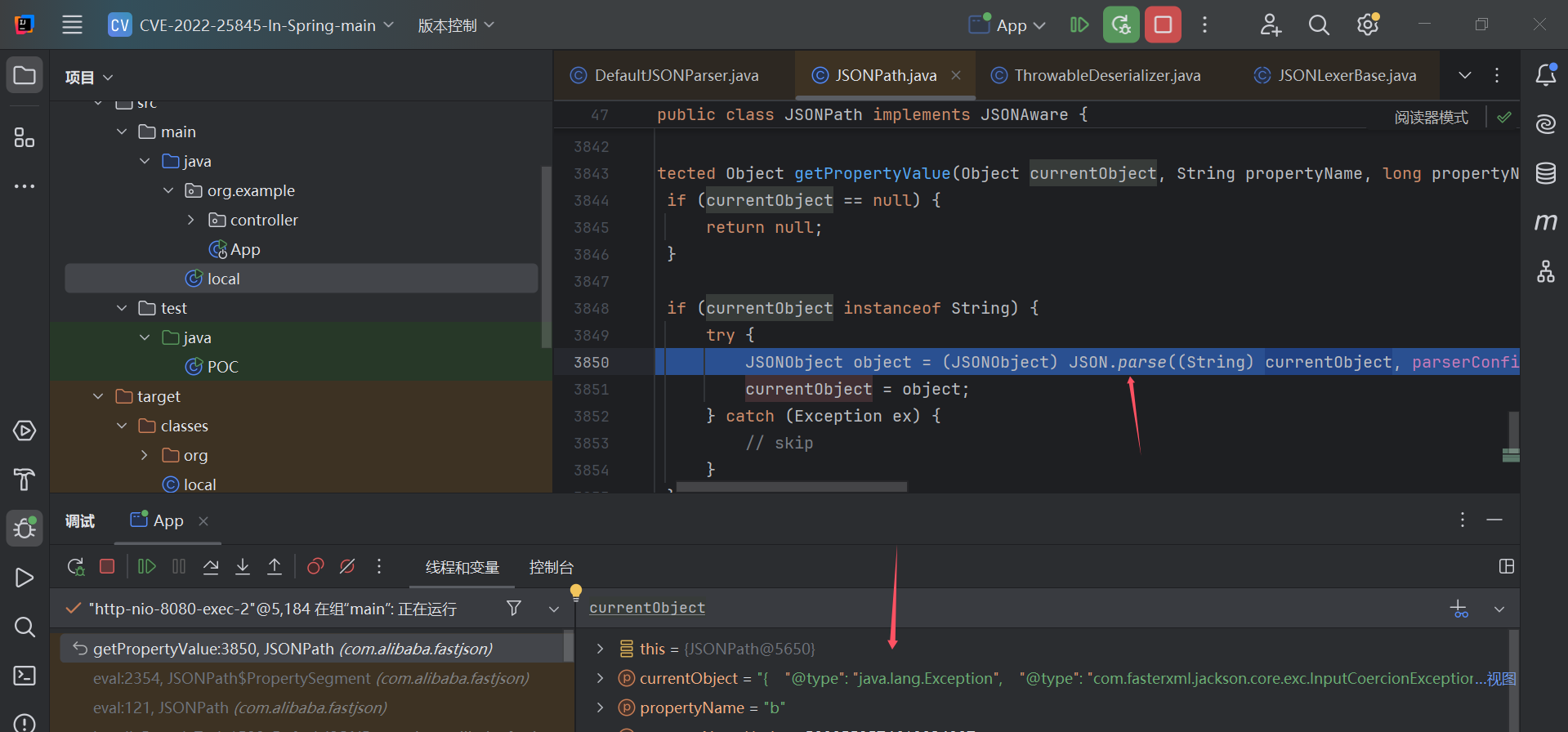Open the Structure tool window icon
The image size is (1568, 732).
click(x=25, y=137)
